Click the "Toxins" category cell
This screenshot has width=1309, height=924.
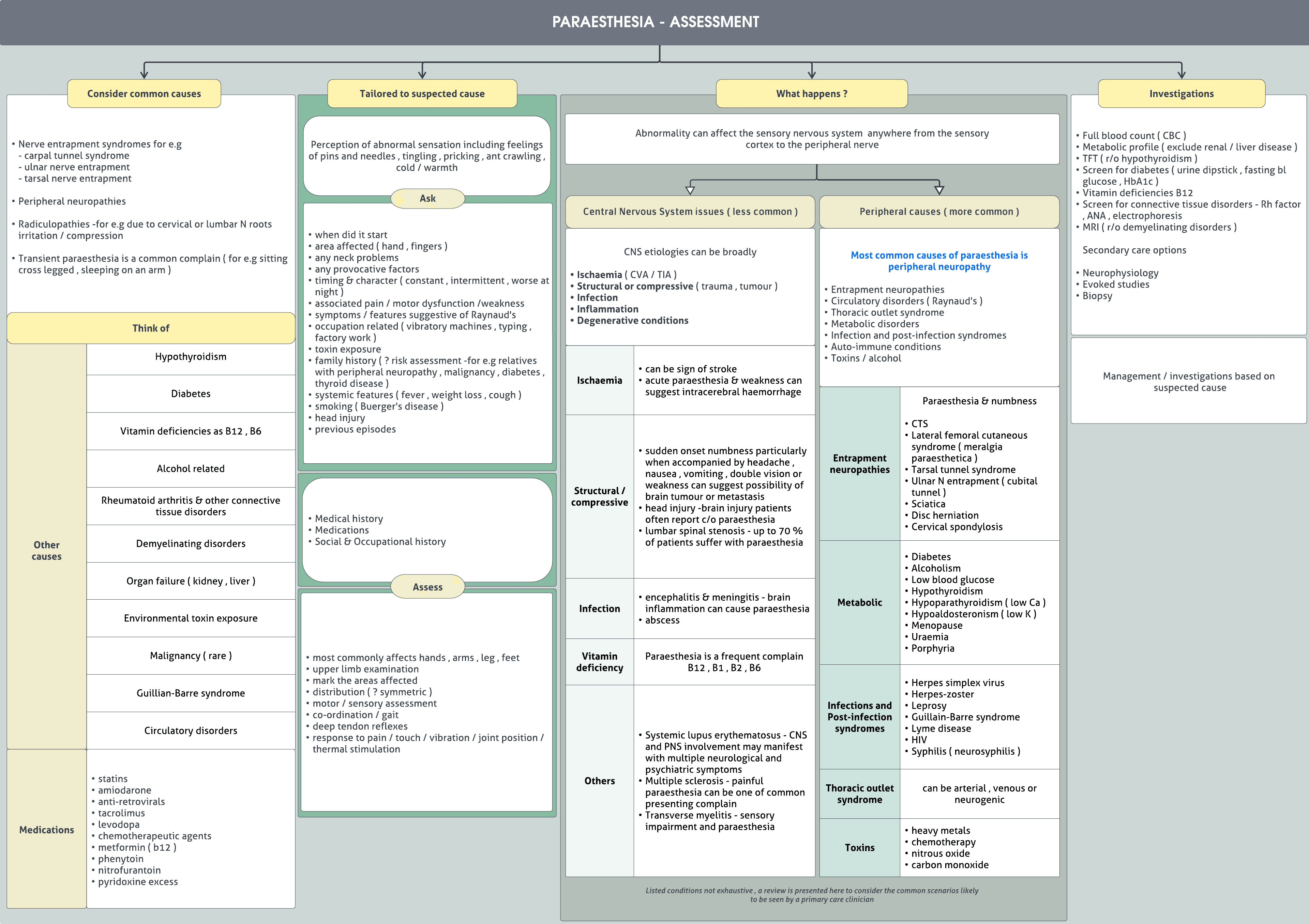click(860, 848)
